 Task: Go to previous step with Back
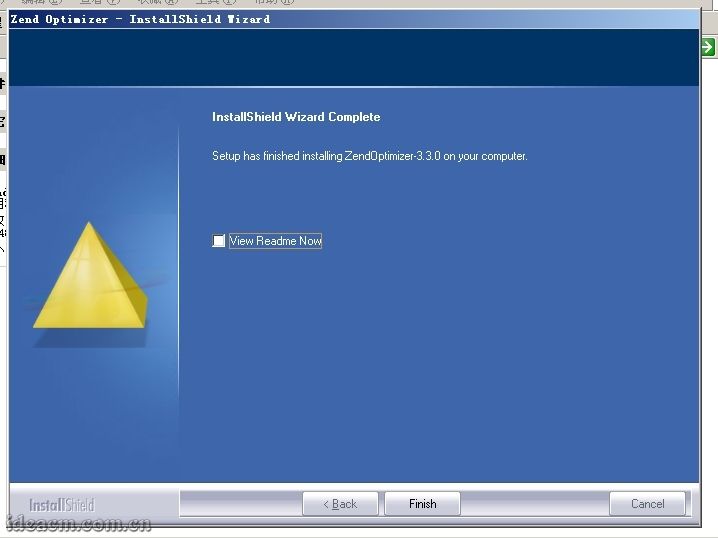click(340, 504)
